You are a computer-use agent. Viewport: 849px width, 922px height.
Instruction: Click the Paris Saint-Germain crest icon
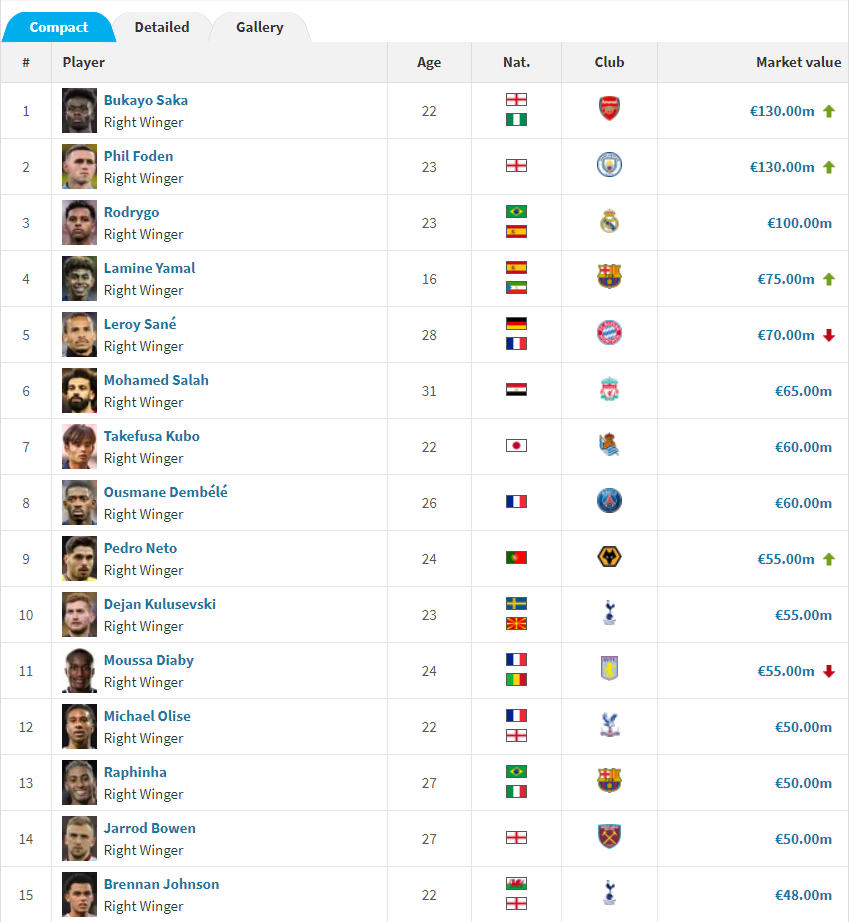click(x=609, y=502)
